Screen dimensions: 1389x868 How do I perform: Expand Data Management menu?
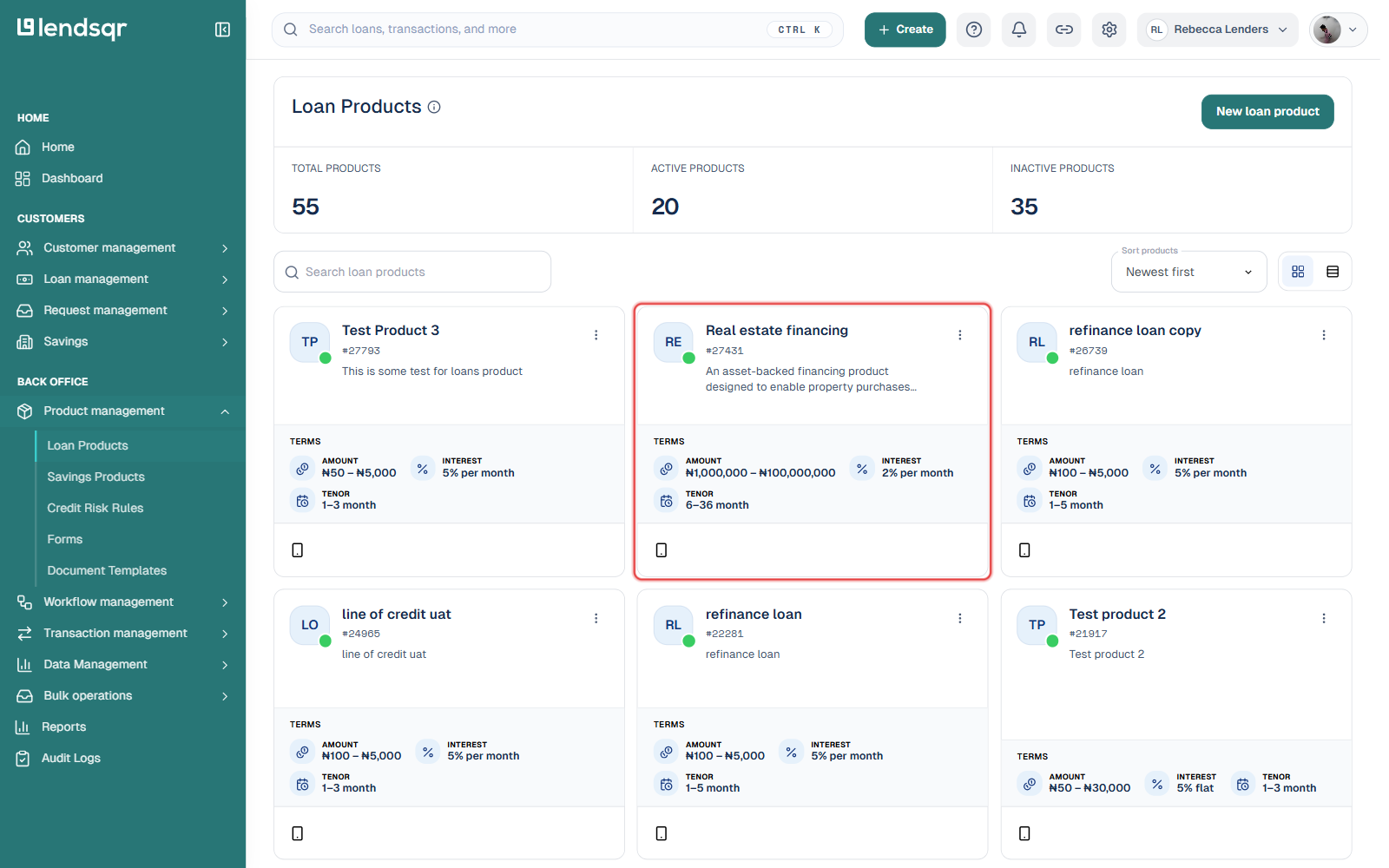pos(122,665)
